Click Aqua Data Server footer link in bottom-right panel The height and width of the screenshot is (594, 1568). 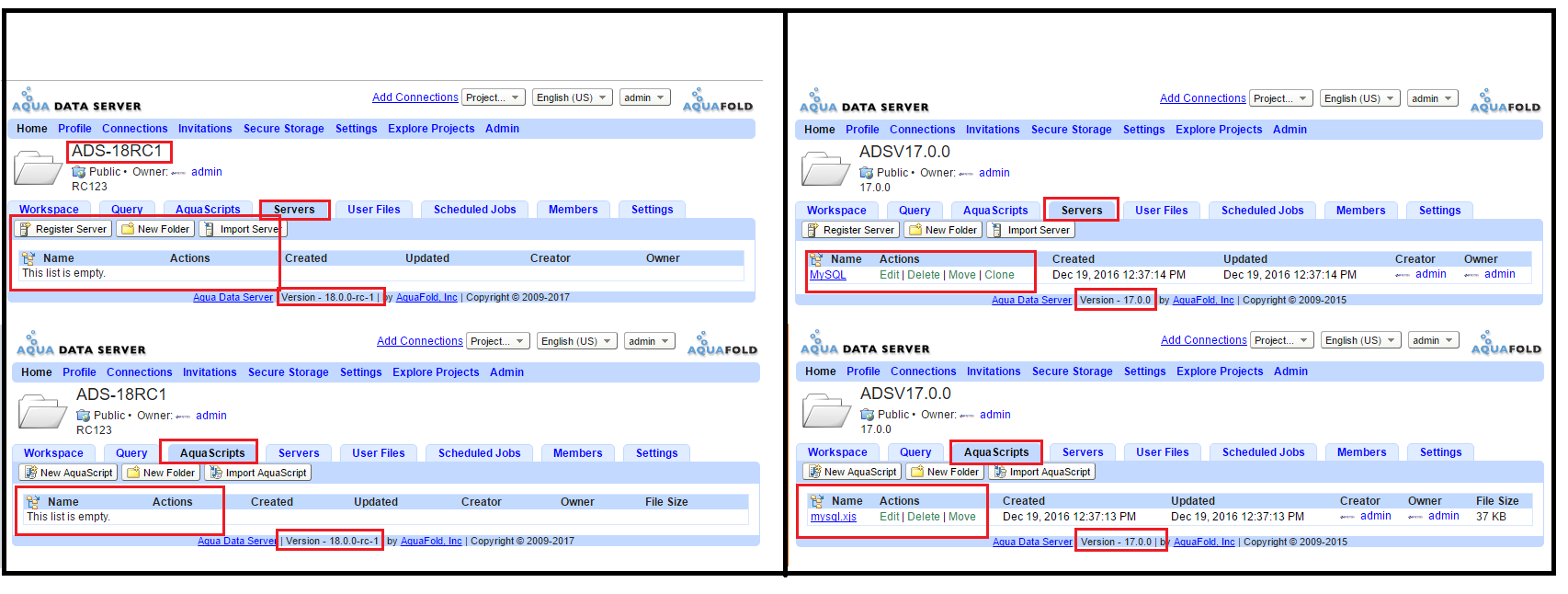click(1032, 542)
